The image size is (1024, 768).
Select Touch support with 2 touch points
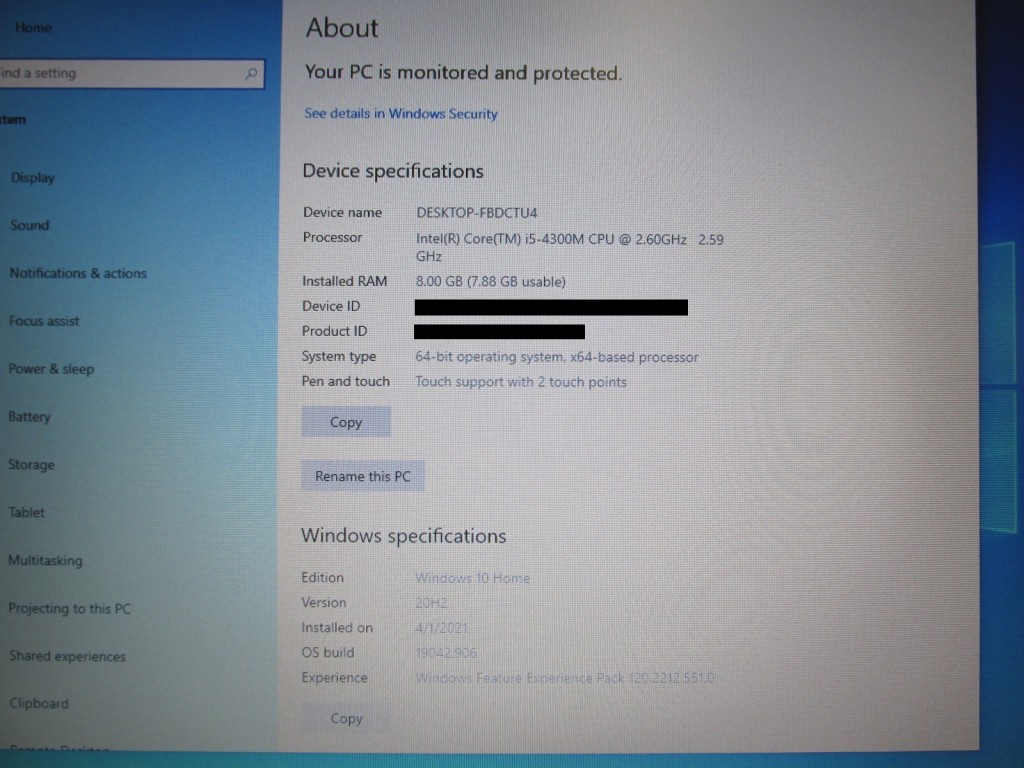(x=520, y=382)
